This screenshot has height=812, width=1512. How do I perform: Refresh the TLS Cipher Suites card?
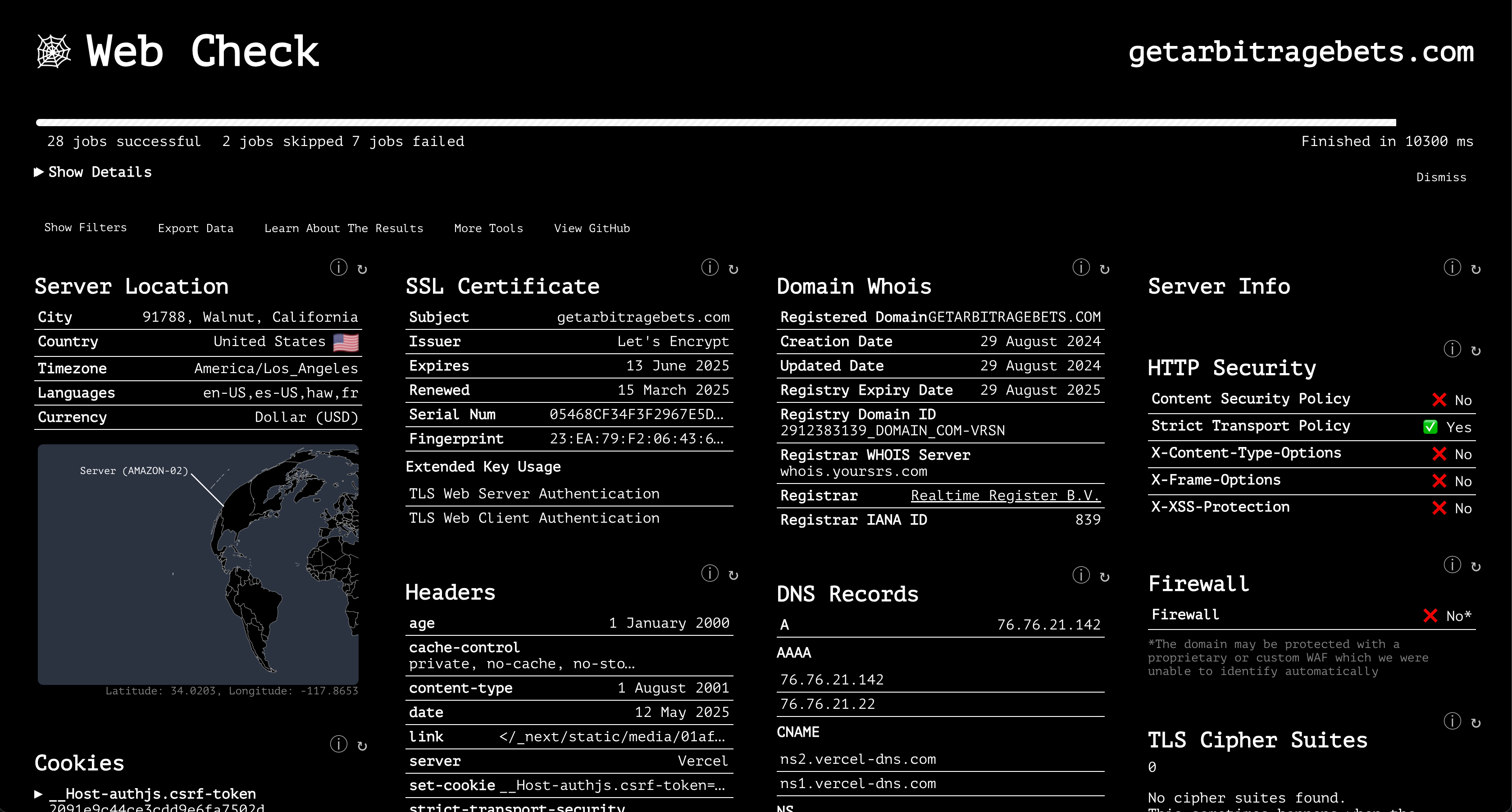tap(1476, 723)
